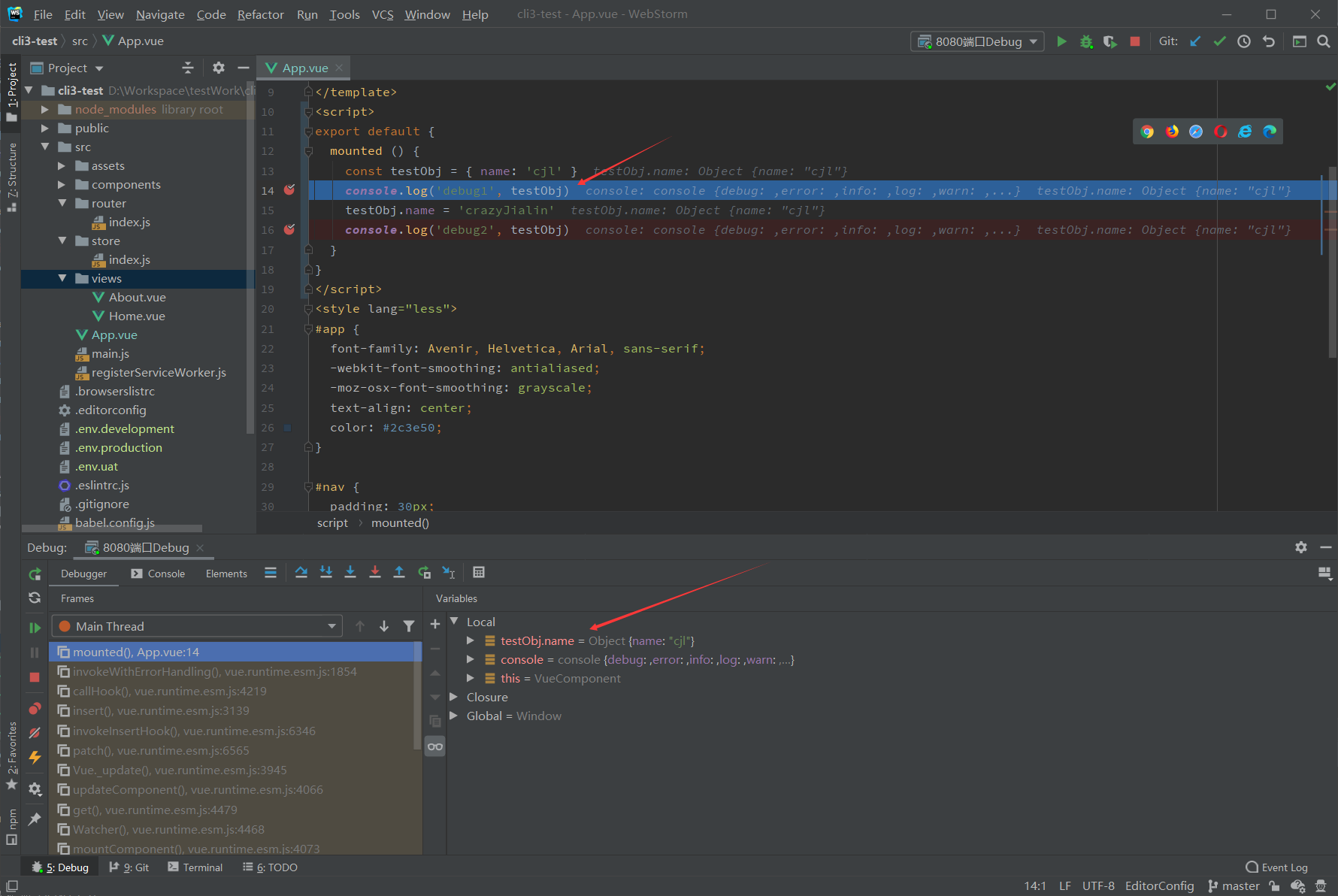
Task: Open the 8080端口Debug run configuration dropdown
Action: click(977, 42)
